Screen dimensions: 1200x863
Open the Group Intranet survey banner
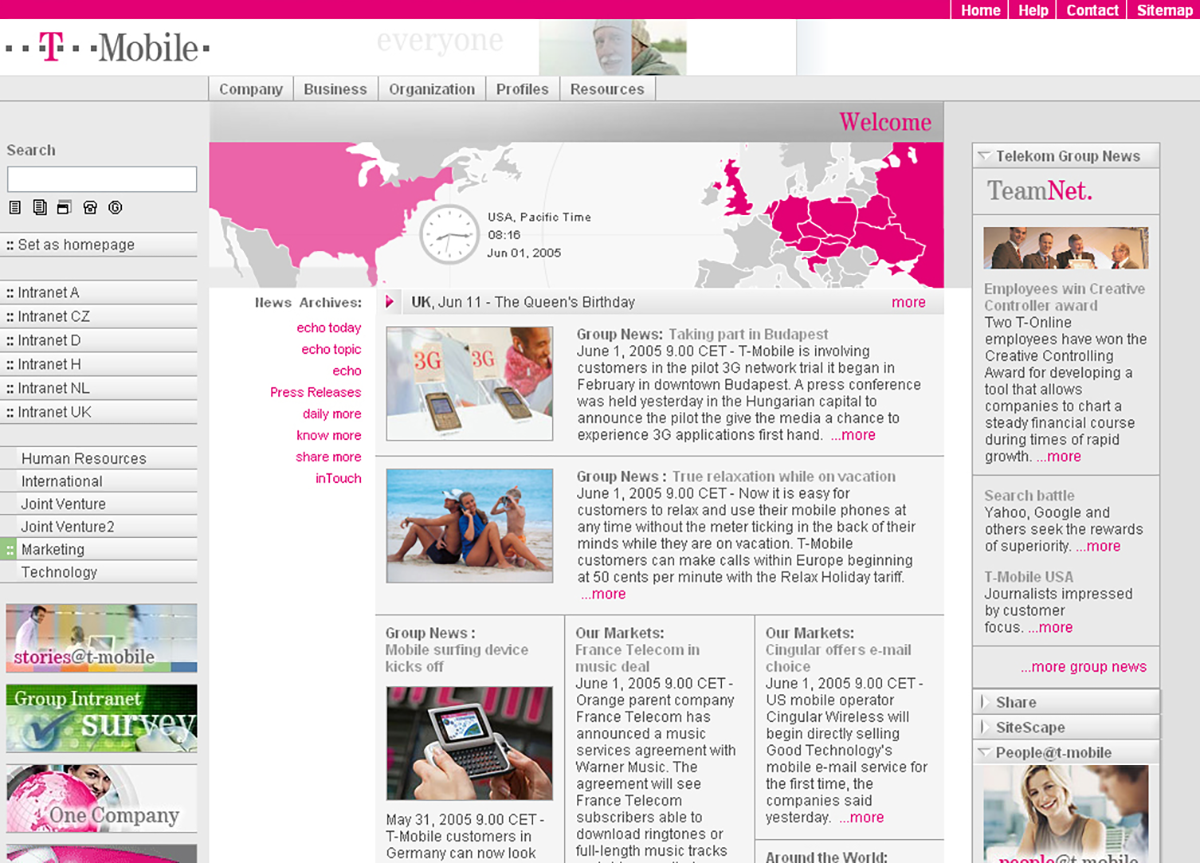(x=101, y=718)
